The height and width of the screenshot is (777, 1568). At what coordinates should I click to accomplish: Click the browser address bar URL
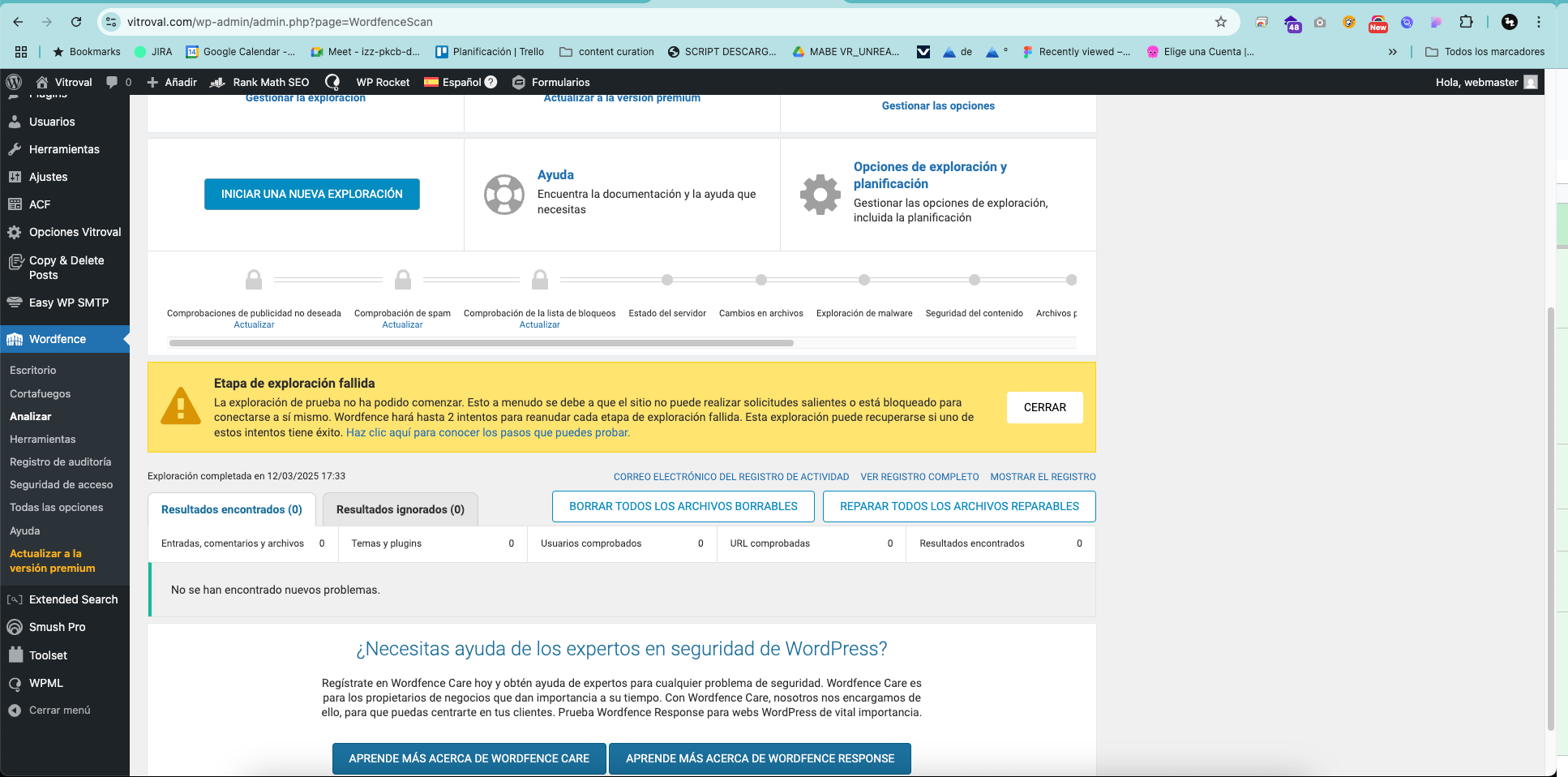point(280,22)
